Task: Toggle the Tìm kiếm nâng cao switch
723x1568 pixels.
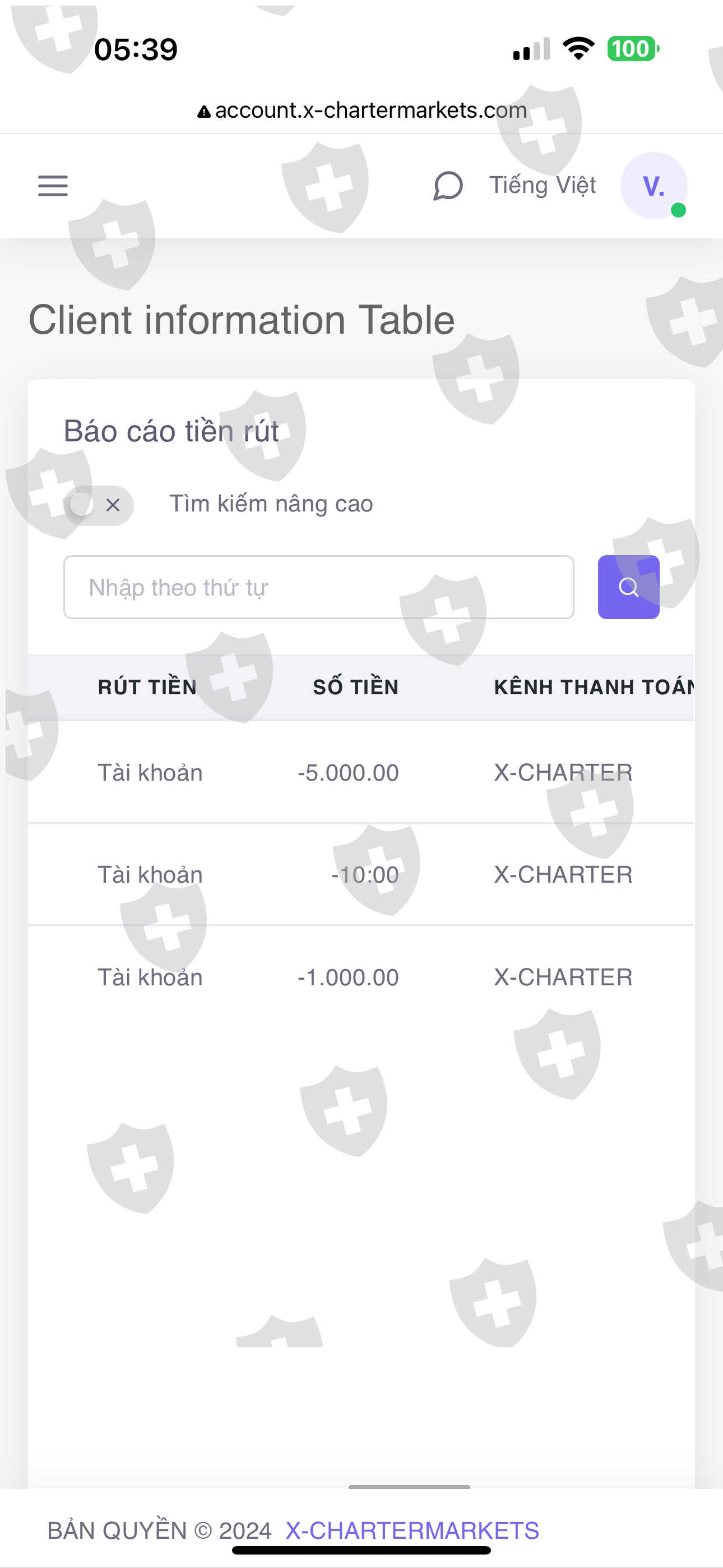Action: pos(99,505)
